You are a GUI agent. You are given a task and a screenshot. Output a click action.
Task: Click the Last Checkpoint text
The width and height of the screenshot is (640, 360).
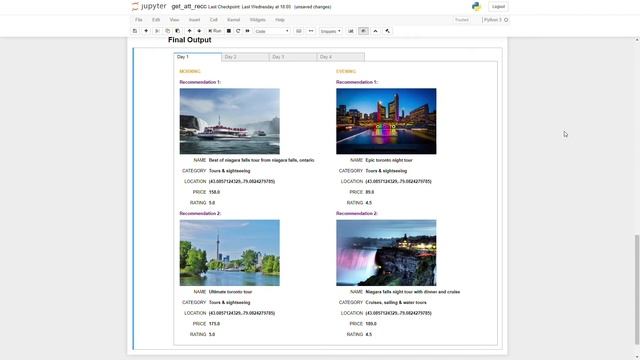pos(249,7)
